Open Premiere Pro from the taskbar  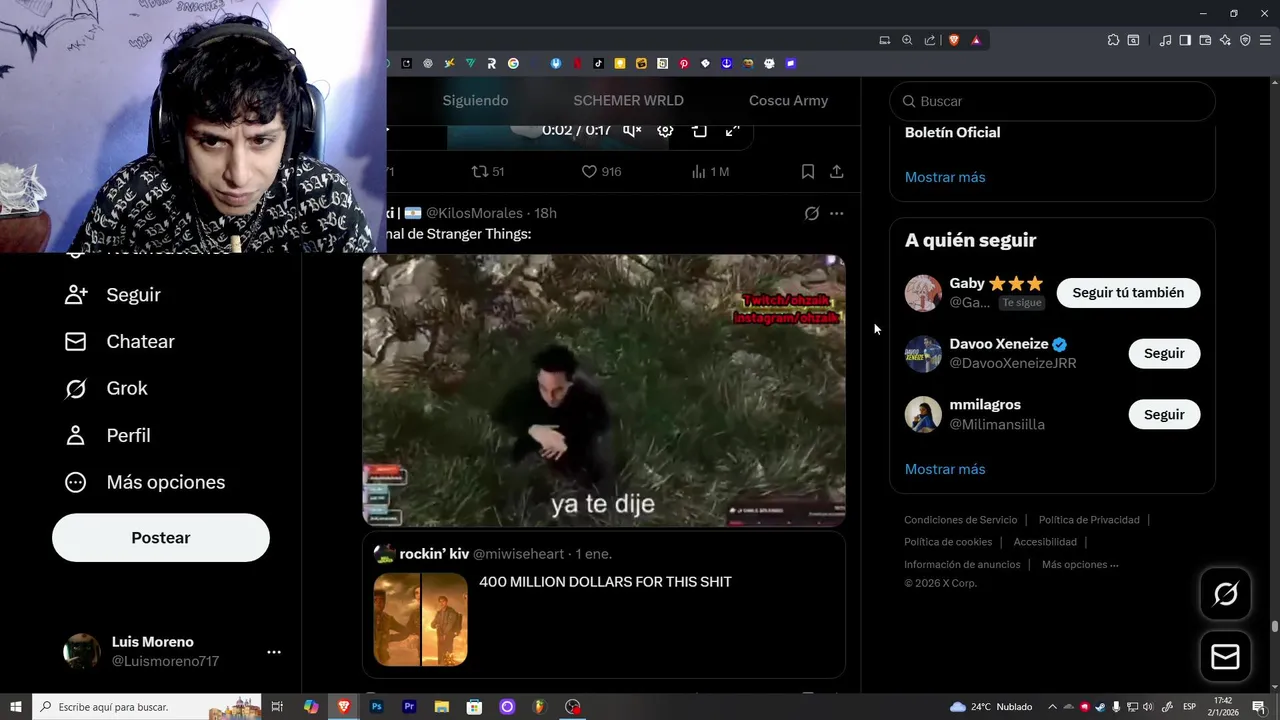(409, 707)
